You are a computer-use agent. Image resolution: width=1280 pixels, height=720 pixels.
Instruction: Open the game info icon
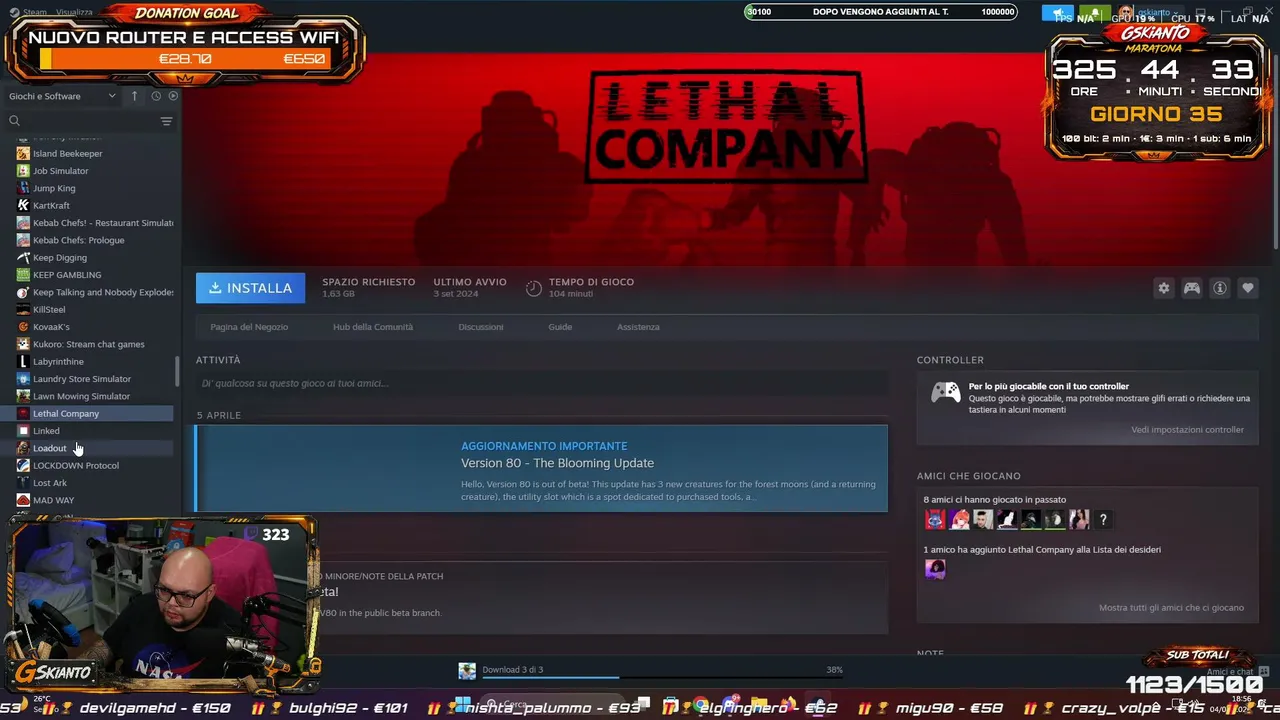tap(1220, 288)
